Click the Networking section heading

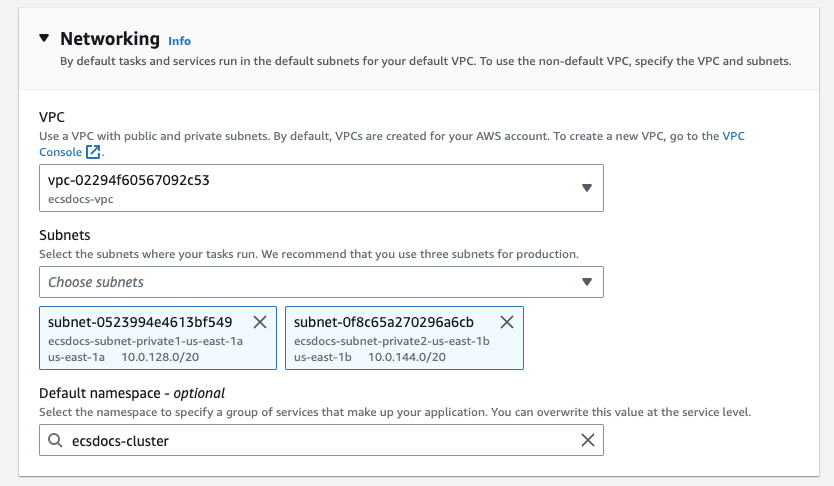(x=109, y=39)
